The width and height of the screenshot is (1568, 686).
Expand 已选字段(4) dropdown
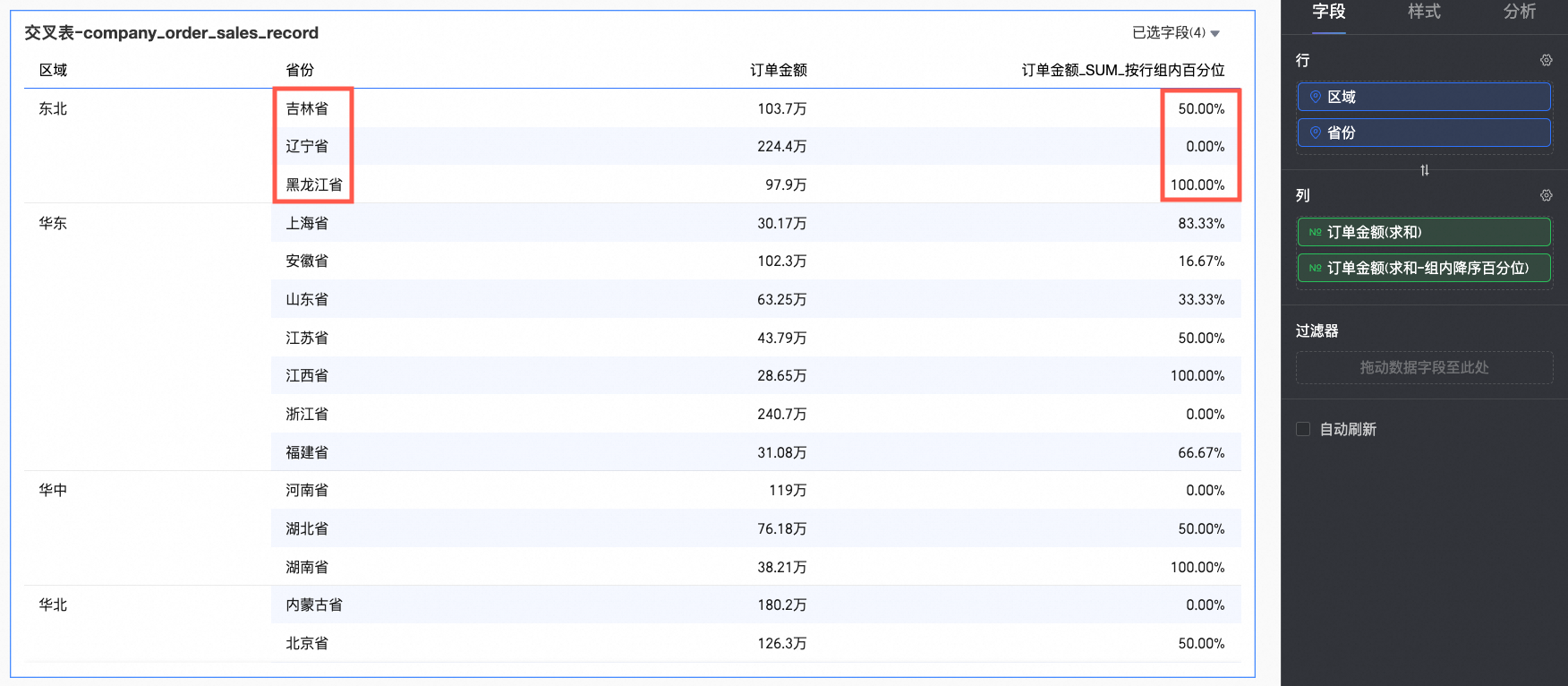[x=1176, y=32]
